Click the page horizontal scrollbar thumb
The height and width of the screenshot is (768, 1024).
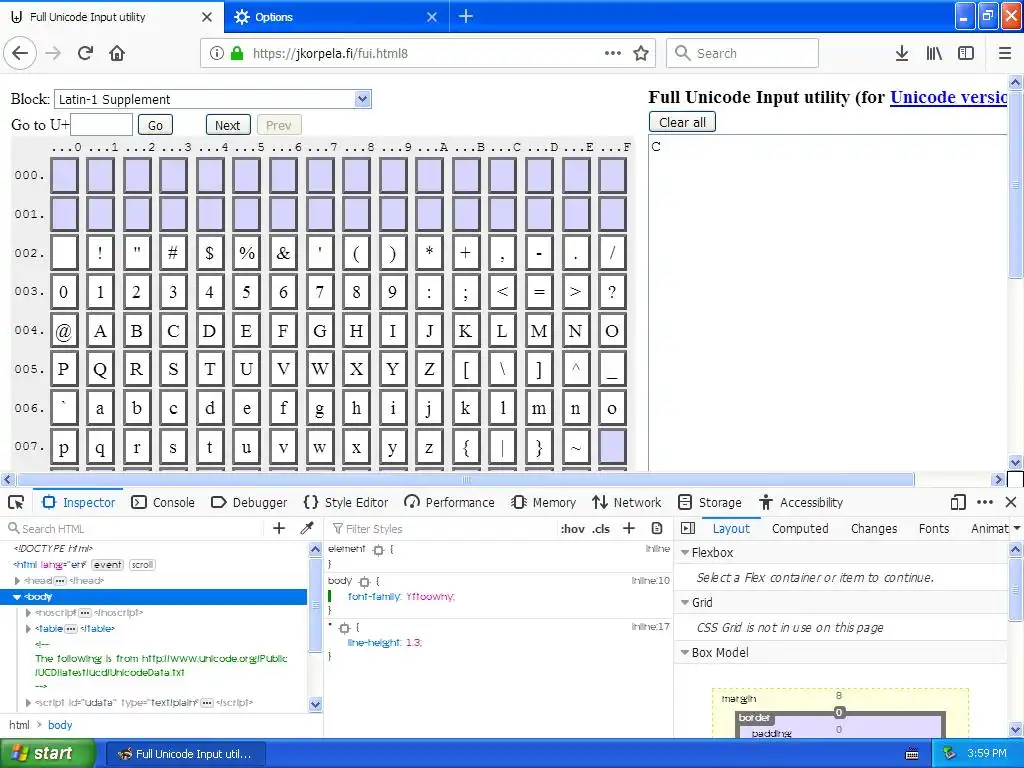[x=466, y=479]
